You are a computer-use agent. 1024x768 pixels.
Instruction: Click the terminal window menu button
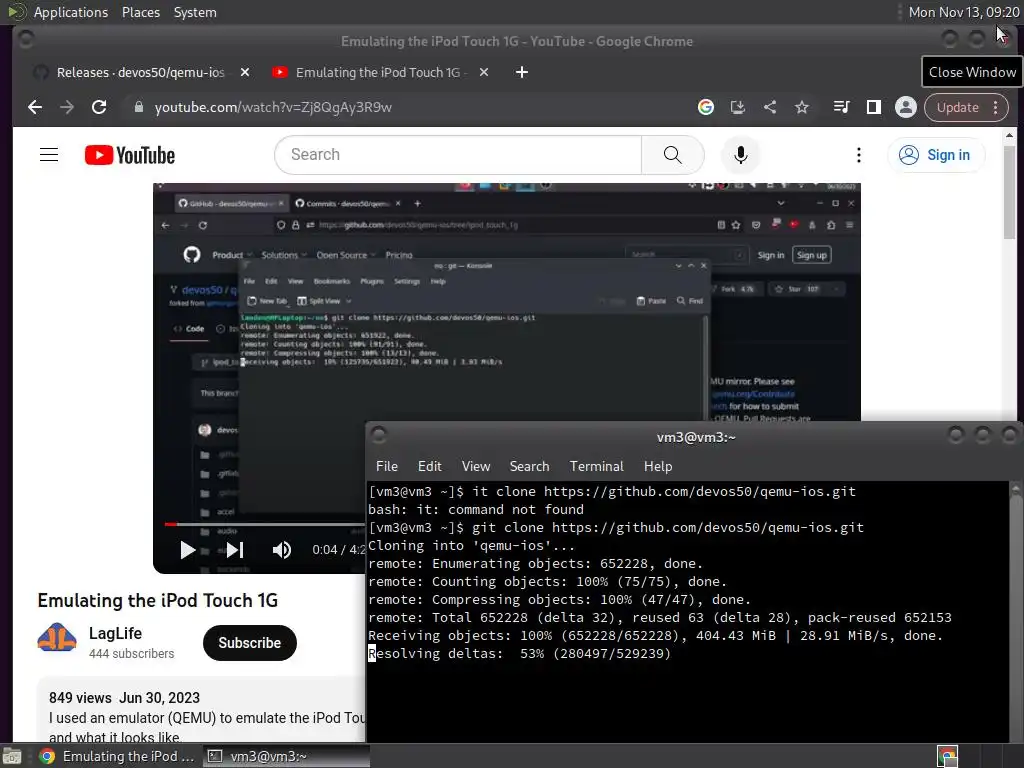pos(379,434)
